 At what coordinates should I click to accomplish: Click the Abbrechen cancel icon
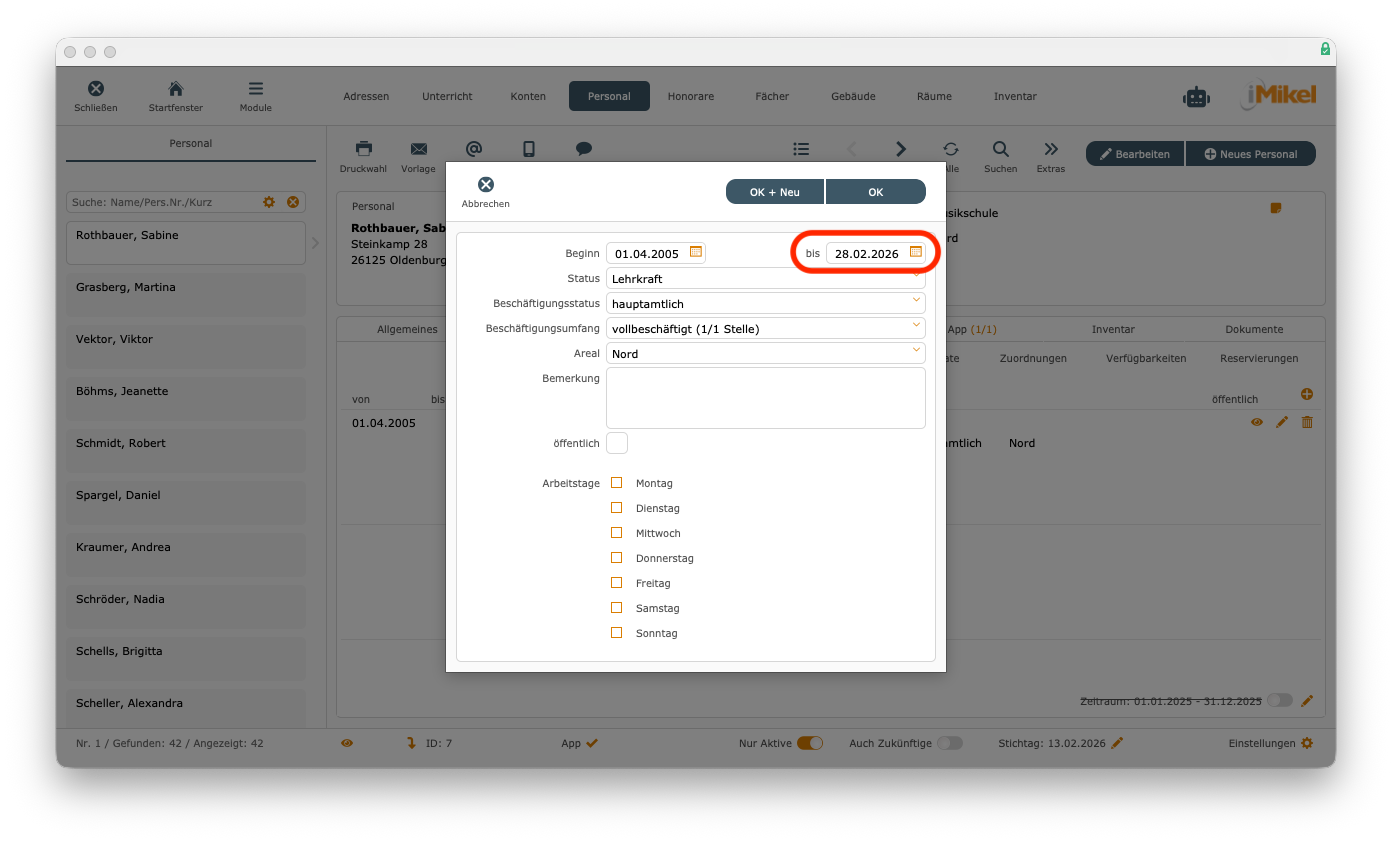(x=485, y=185)
